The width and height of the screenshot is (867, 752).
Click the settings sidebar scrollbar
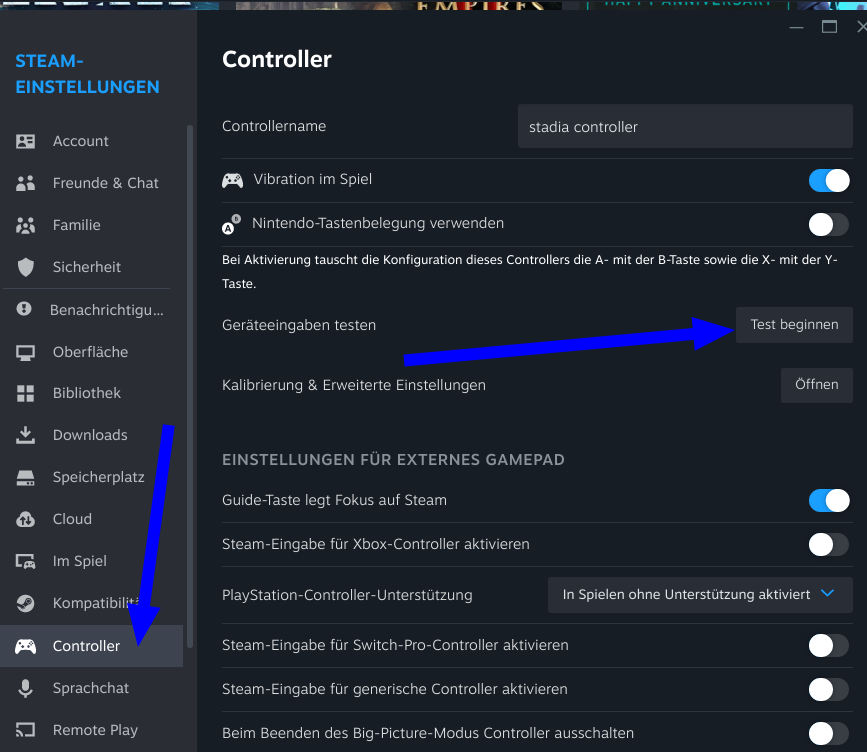tap(190, 387)
